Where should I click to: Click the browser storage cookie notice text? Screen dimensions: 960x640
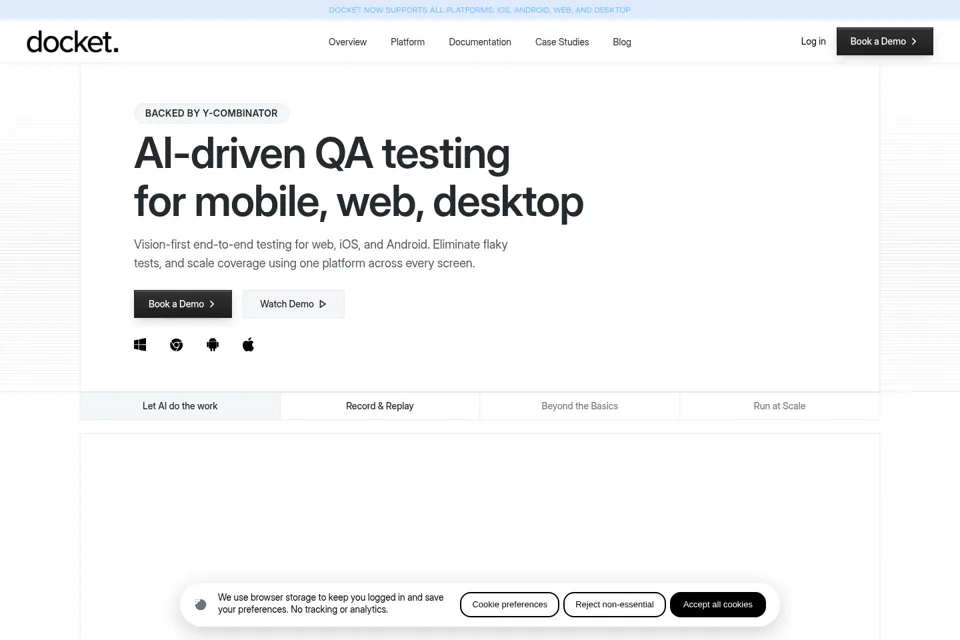click(x=331, y=603)
